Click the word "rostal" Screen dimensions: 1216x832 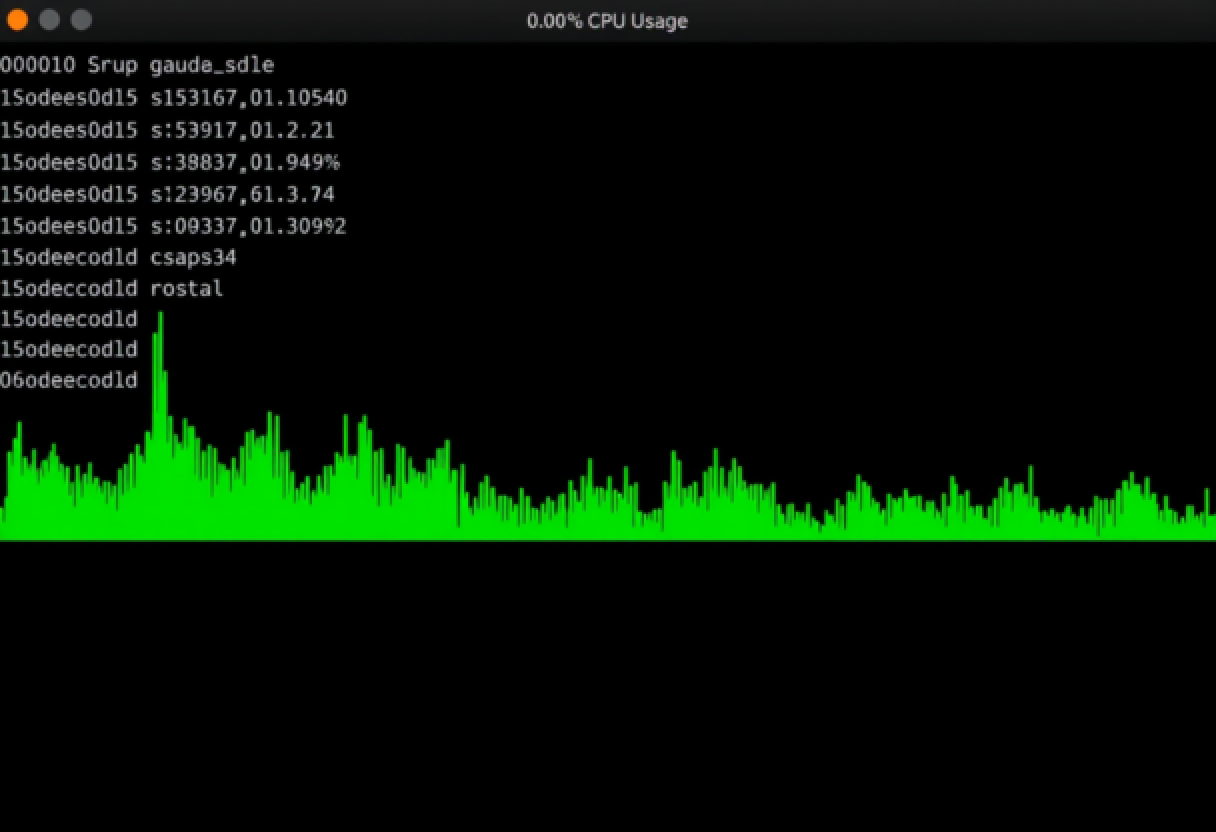[186, 289]
